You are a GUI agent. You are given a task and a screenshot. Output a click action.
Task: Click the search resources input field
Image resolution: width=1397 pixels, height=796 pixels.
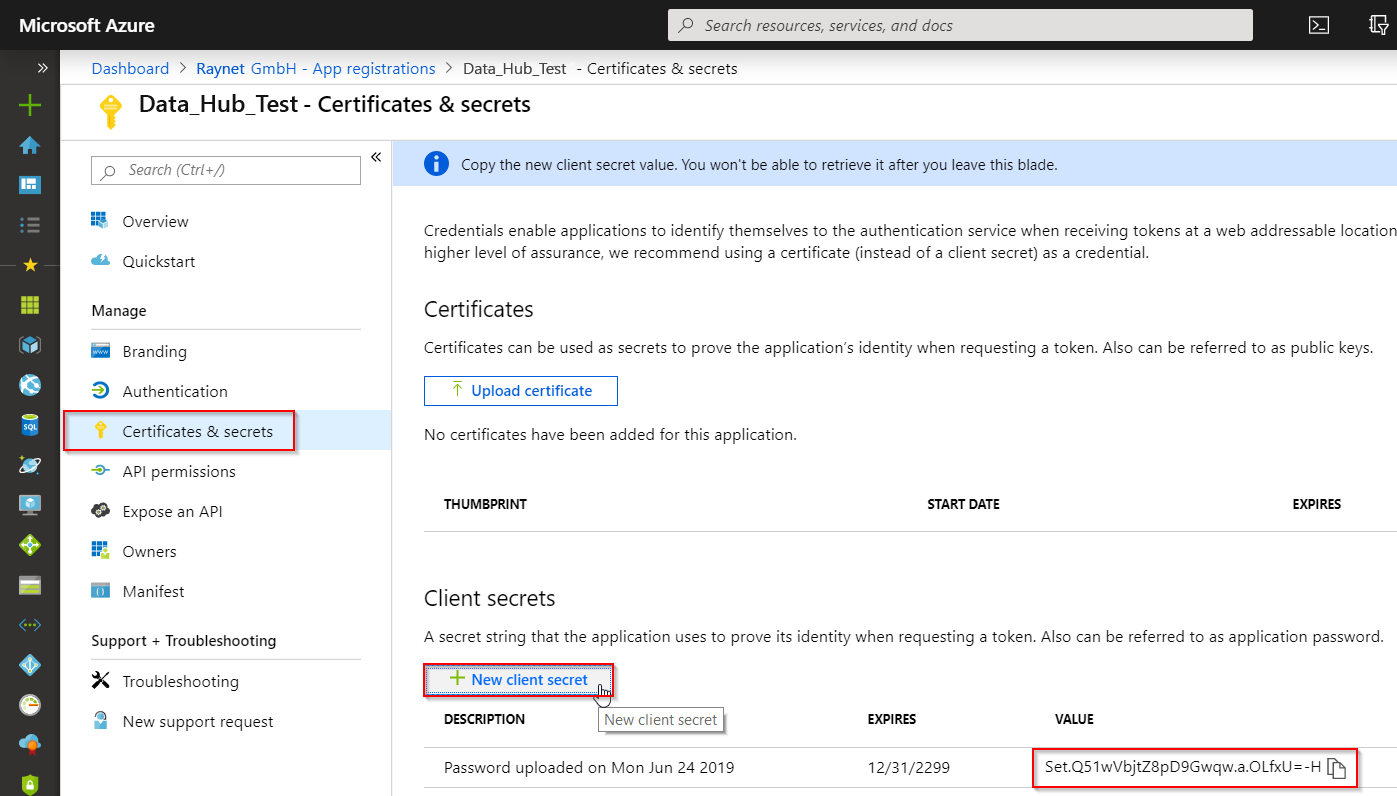pos(959,25)
